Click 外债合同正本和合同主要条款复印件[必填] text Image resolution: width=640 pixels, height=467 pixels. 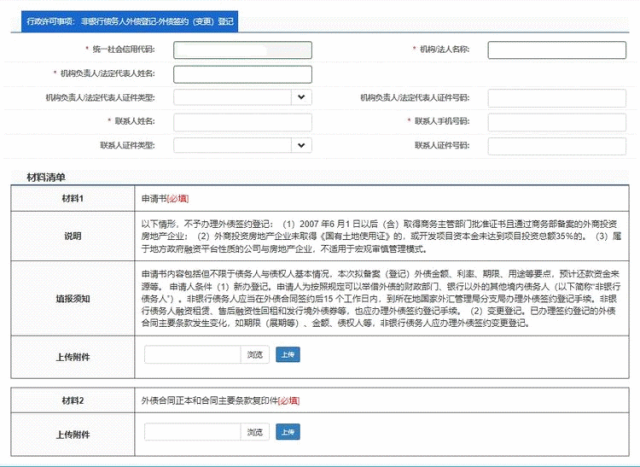(x=220, y=401)
